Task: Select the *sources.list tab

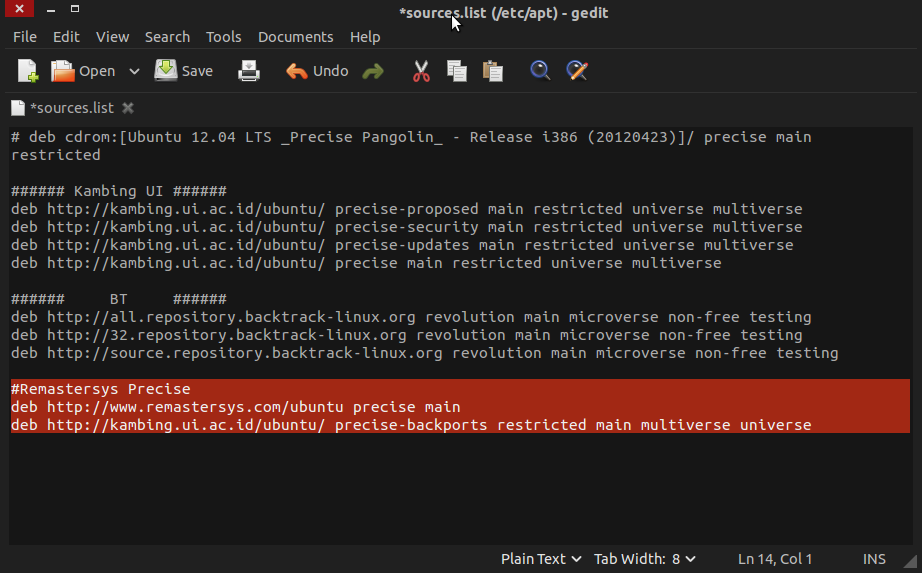Action: (72, 108)
